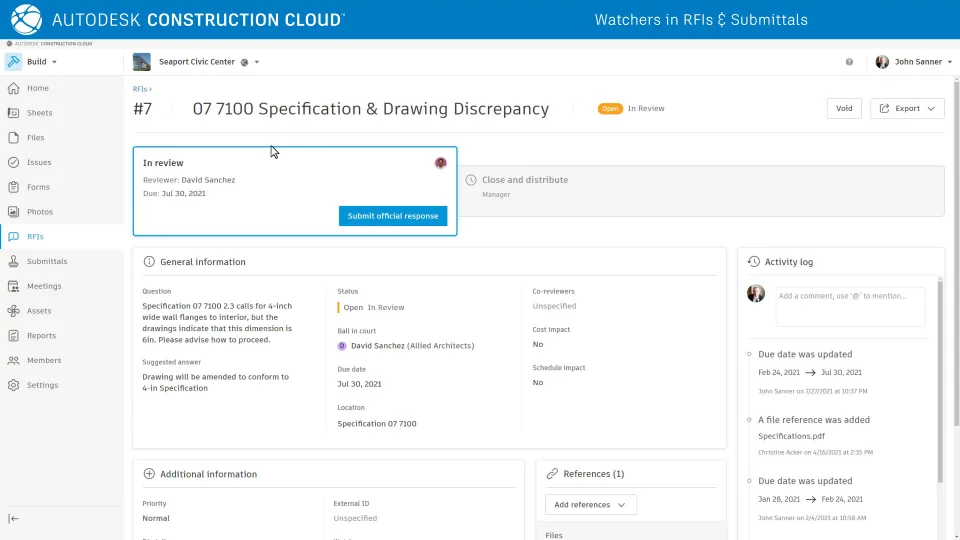Navigate to Assets in the sidebar

(x=39, y=311)
